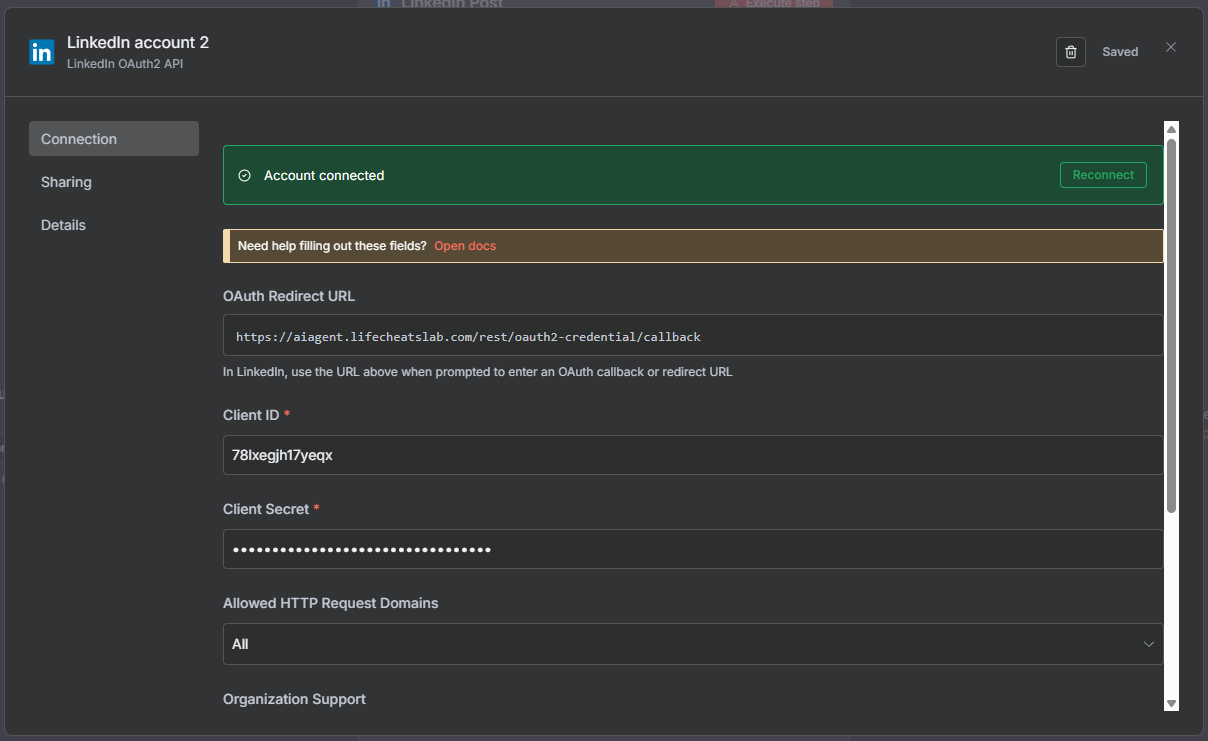Click the Organization Support label
Viewport: 1208px width, 741px height.
coord(294,699)
